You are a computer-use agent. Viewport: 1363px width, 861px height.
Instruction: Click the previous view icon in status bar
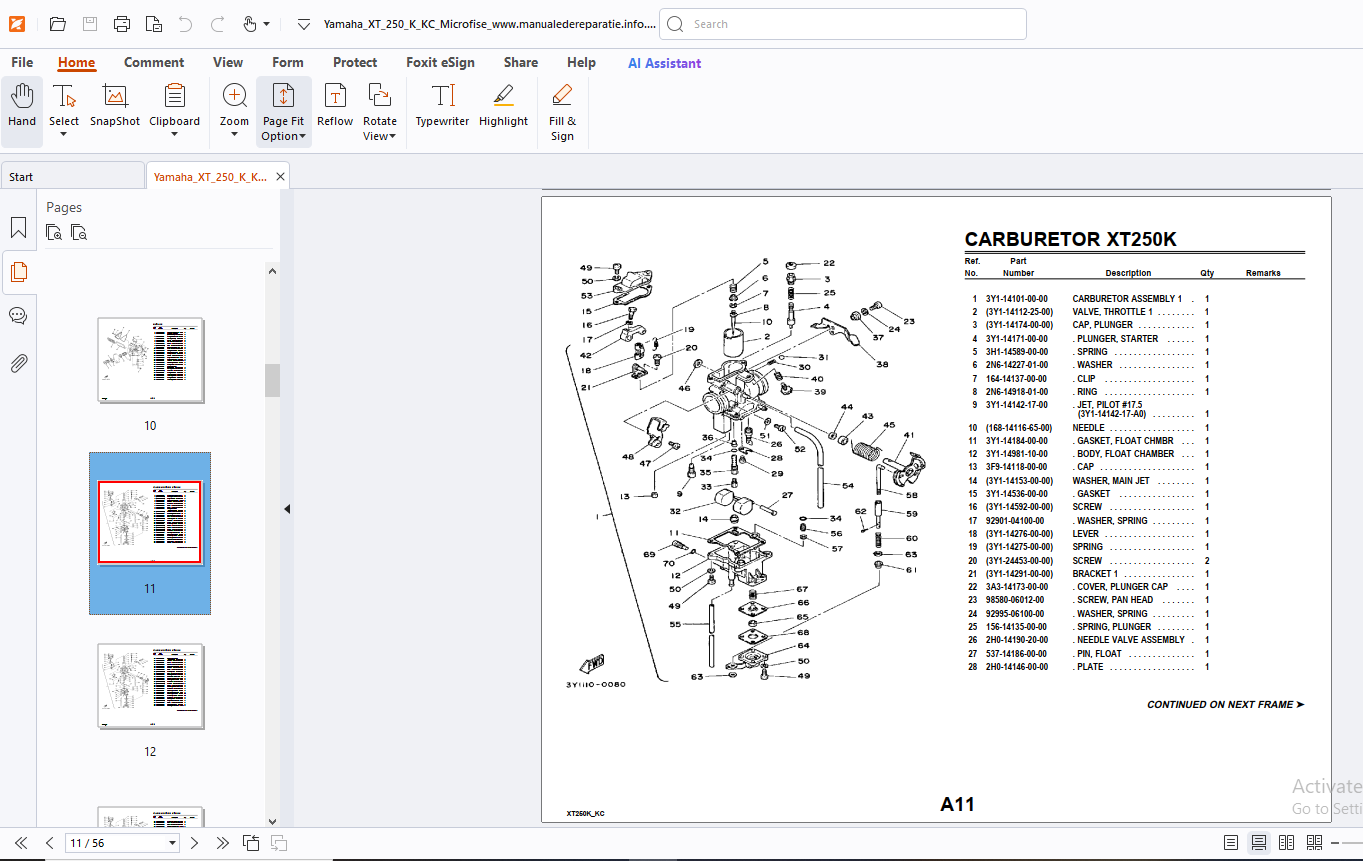250,843
